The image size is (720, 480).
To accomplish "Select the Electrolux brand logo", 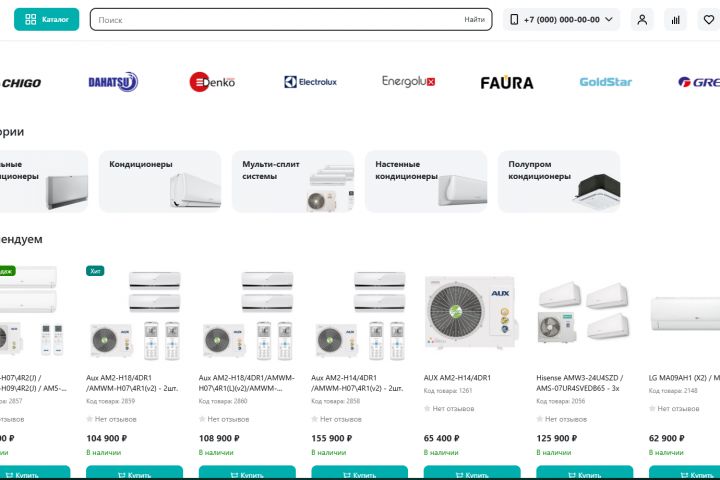I will tap(310, 82).
